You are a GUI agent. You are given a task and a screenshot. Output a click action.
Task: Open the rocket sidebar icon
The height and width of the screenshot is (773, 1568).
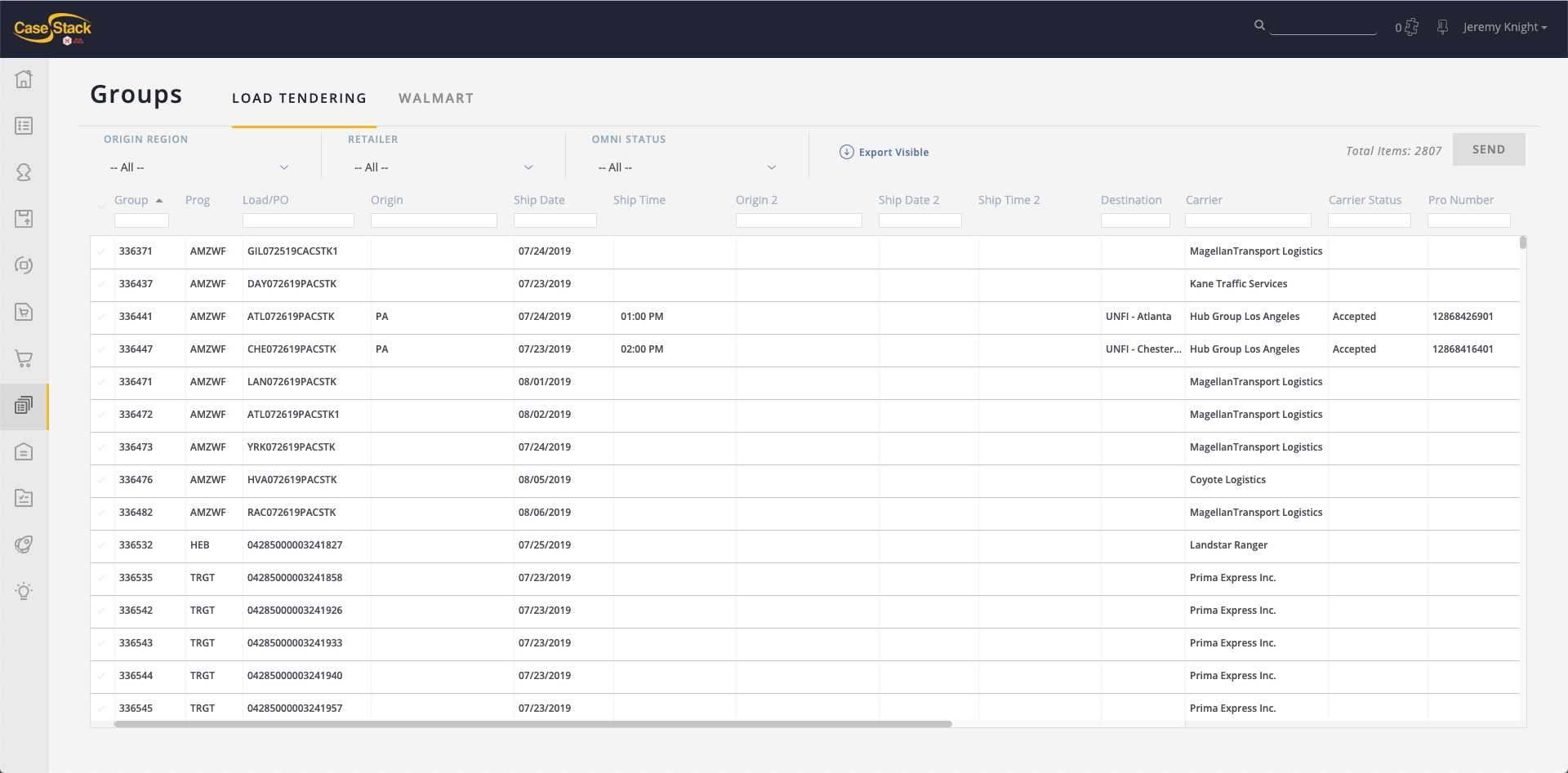point(24,544)
